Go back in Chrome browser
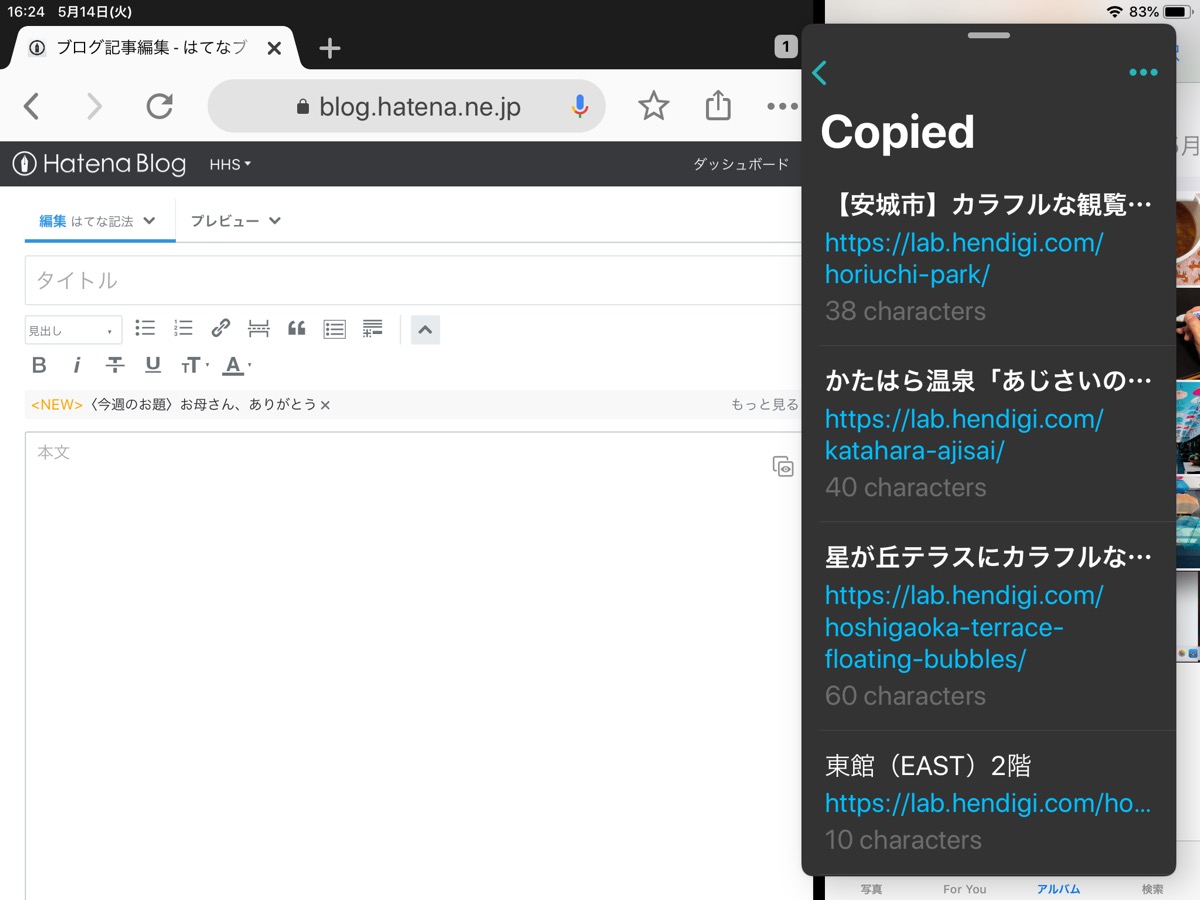The height and width of the screenshot is (900, 1200). point(32,106)
